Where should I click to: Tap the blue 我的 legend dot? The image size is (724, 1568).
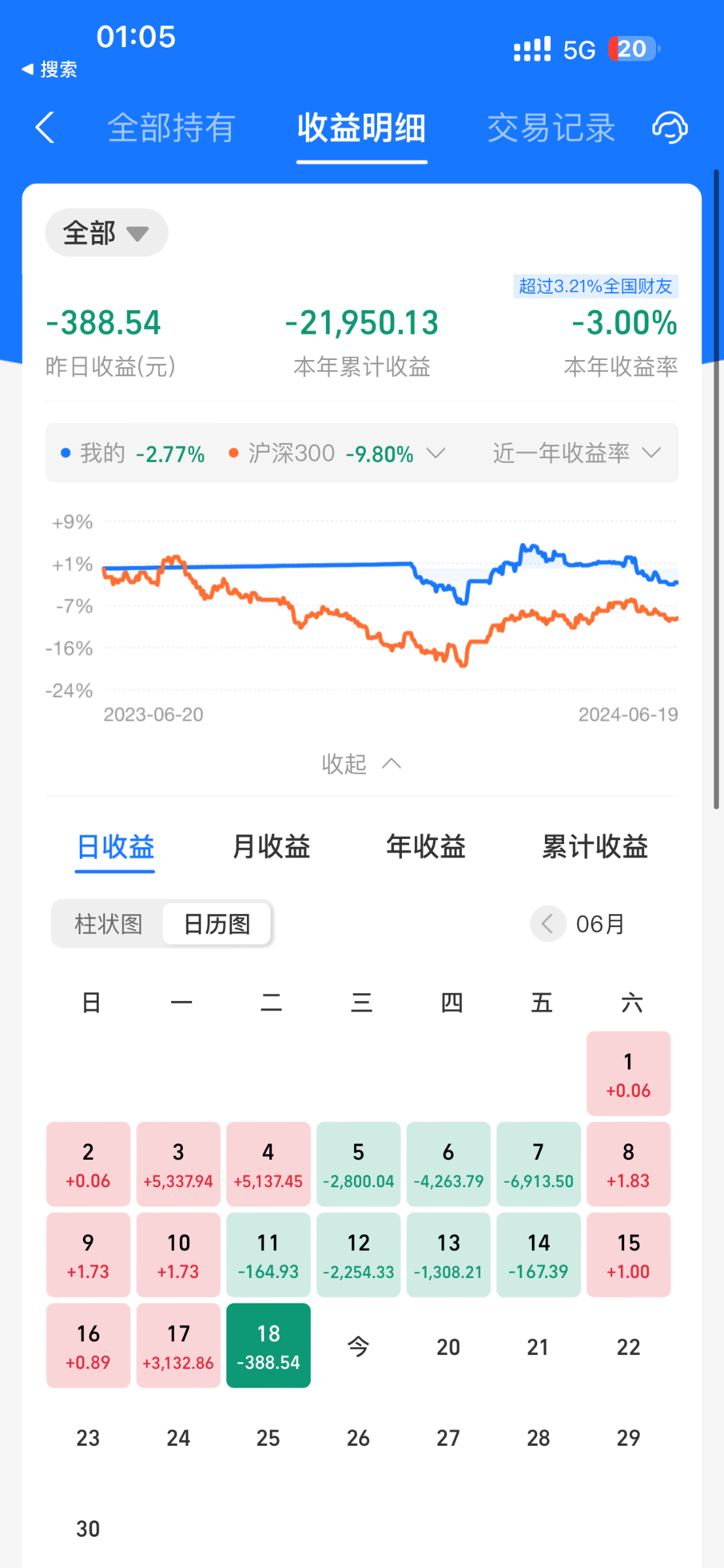coord(65,453)
